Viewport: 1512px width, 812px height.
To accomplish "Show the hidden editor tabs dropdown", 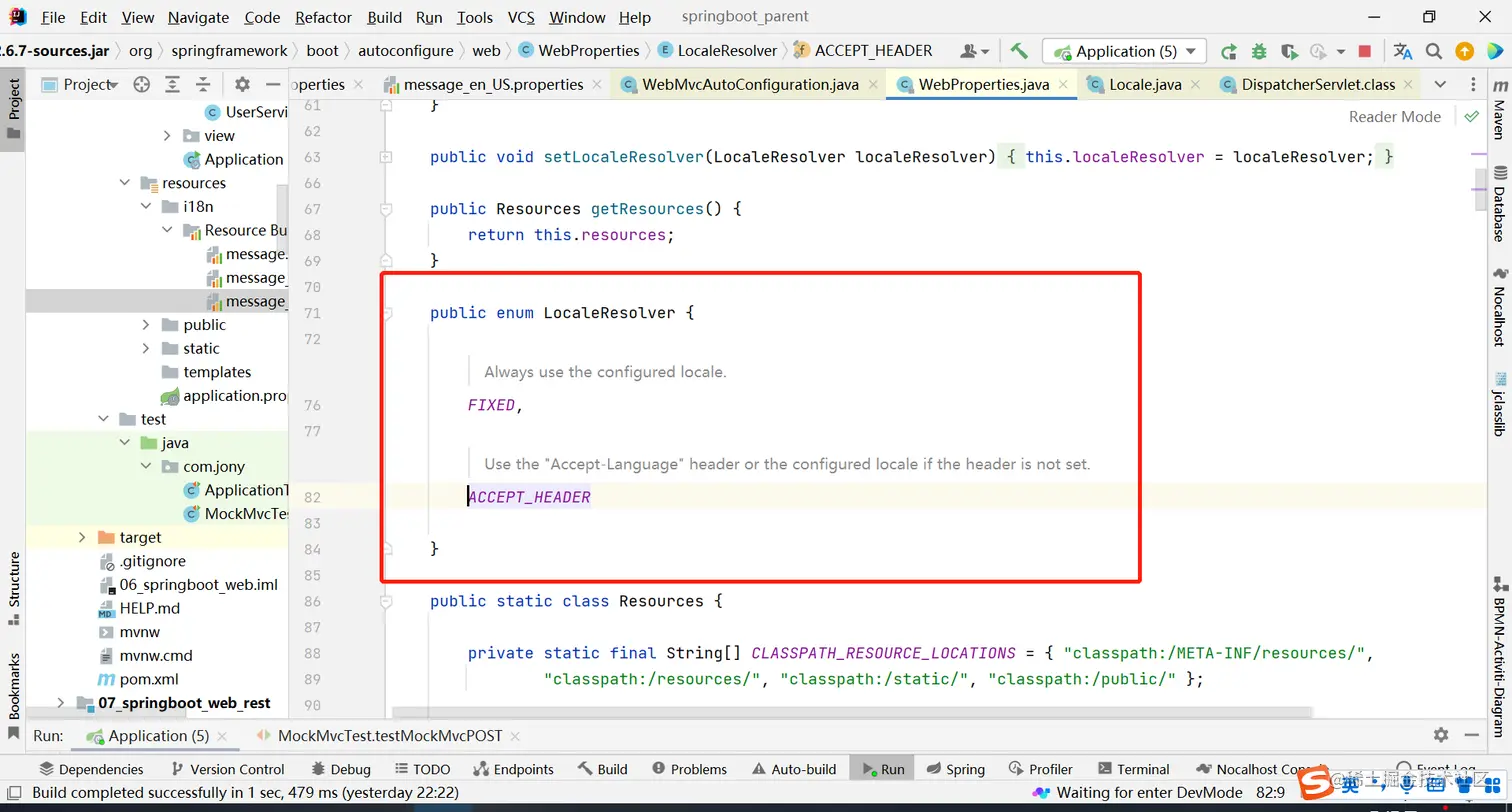I will tap(1440, 85).
